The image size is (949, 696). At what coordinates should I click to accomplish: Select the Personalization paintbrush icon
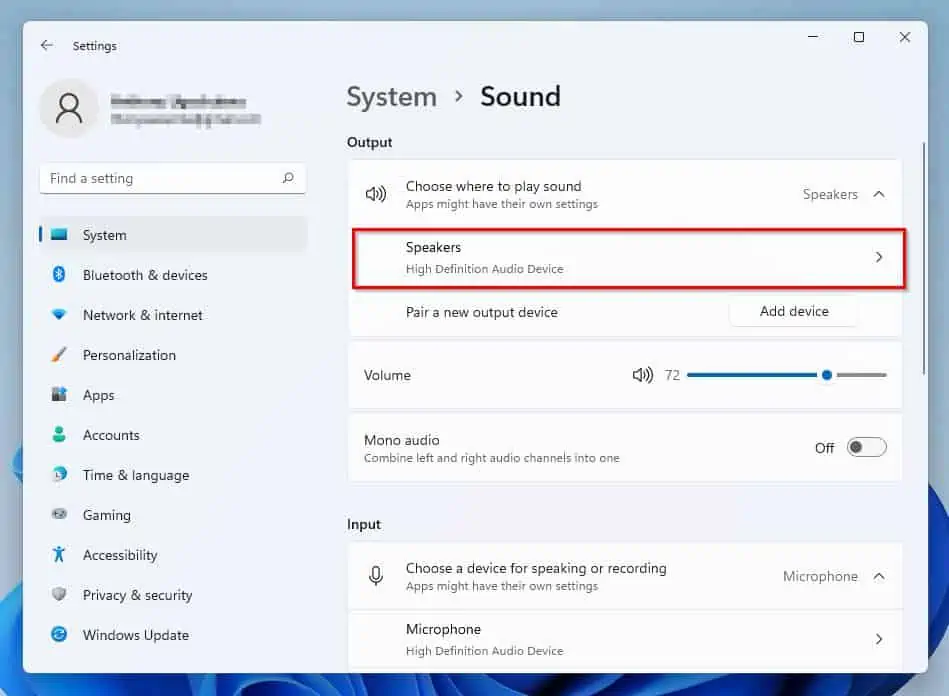[59, 355]
